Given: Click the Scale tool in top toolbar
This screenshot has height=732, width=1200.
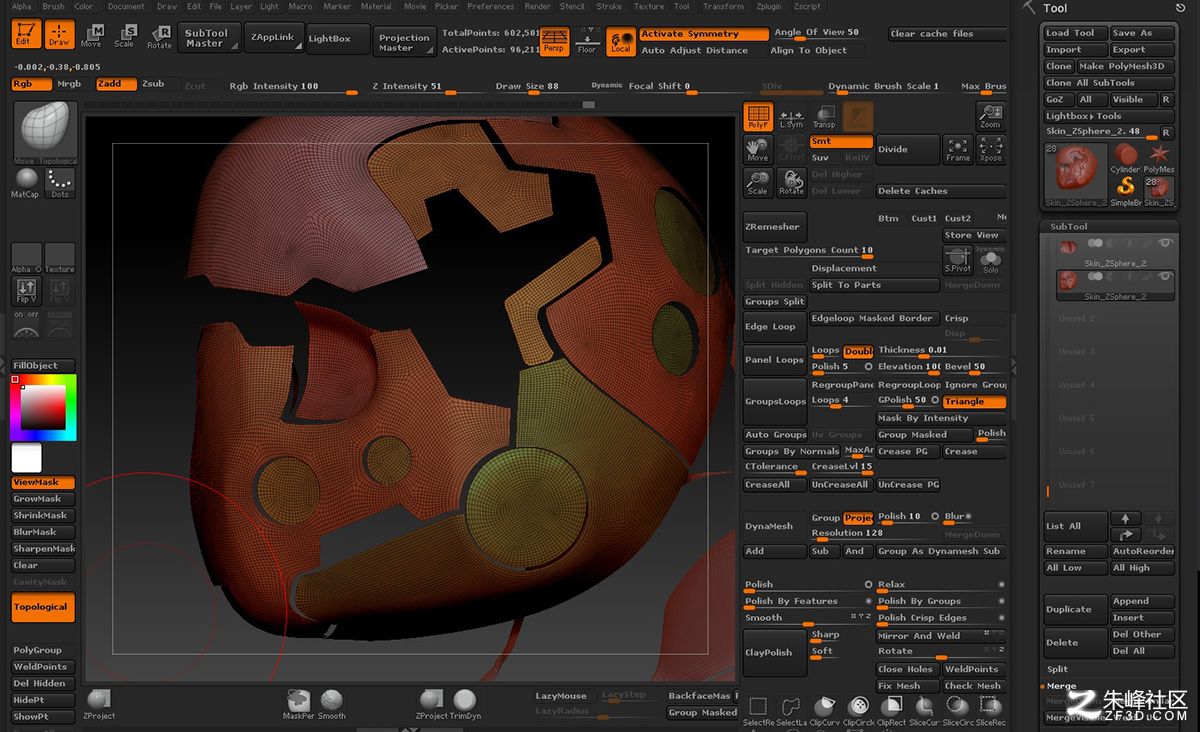Looking at the screenshot, I should pos(124,36).
